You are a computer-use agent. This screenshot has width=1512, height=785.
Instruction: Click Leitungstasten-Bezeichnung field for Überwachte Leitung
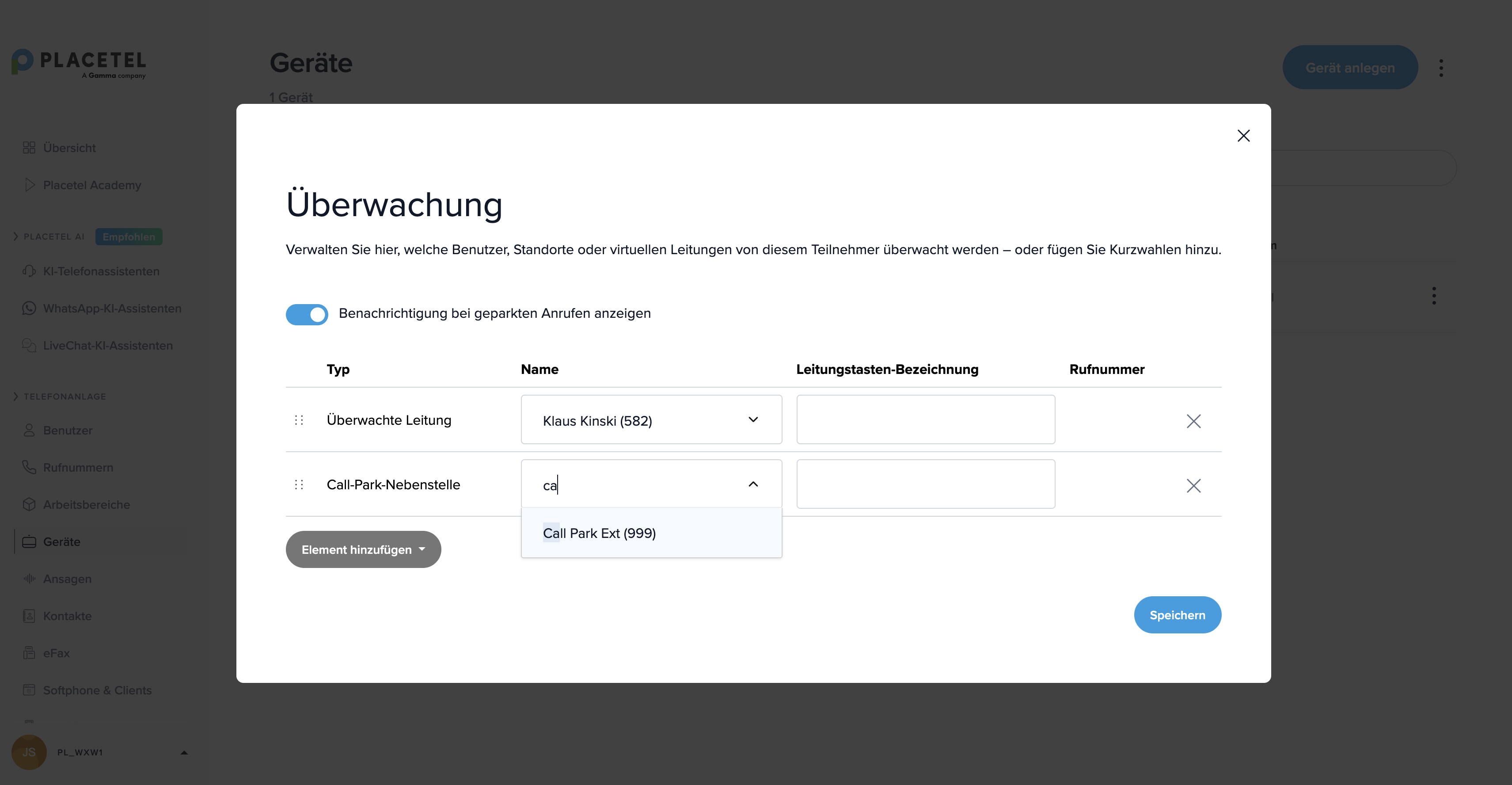pyautogui.click(x=926, y=420)
